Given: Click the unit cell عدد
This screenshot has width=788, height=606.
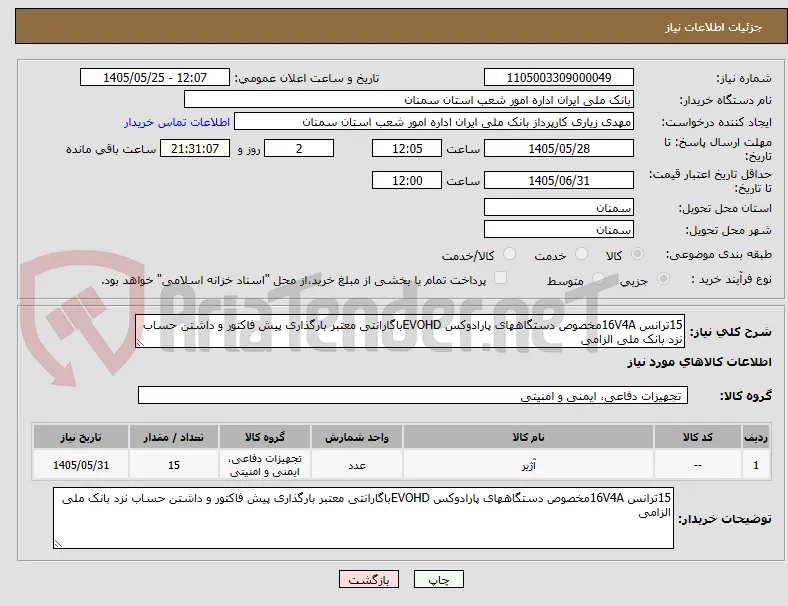Looking at the screenshot, I should [x=357, y=465].
